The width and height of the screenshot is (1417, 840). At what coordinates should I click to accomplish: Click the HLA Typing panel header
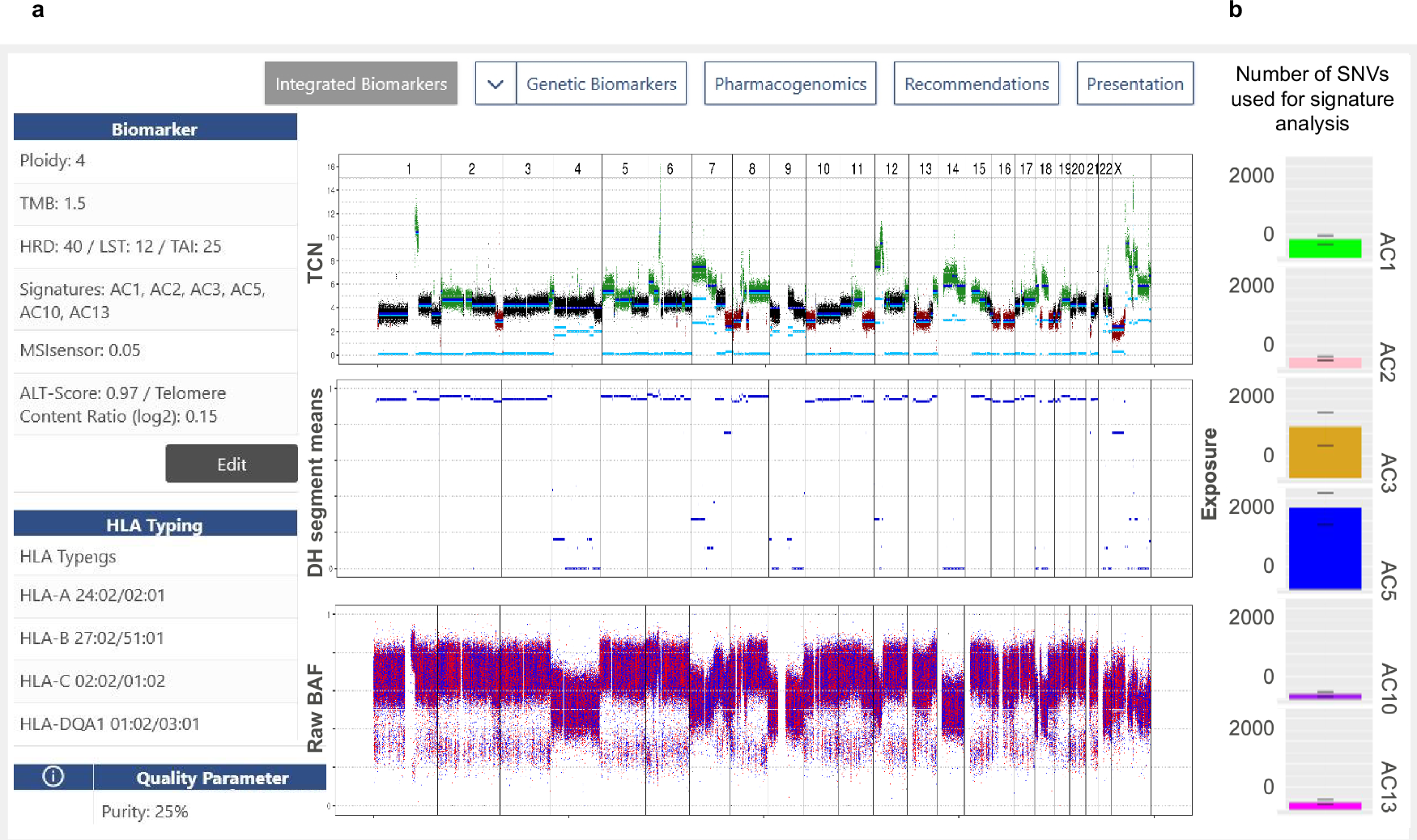click(x=155, y=524)
